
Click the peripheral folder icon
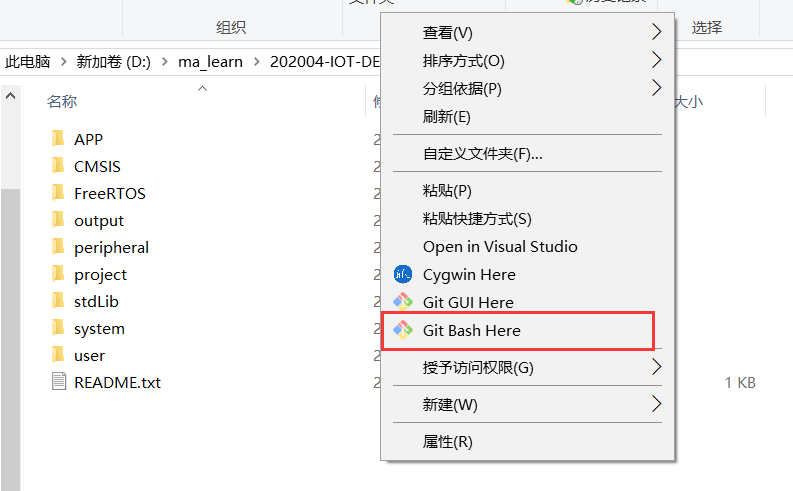coord(58,247)
